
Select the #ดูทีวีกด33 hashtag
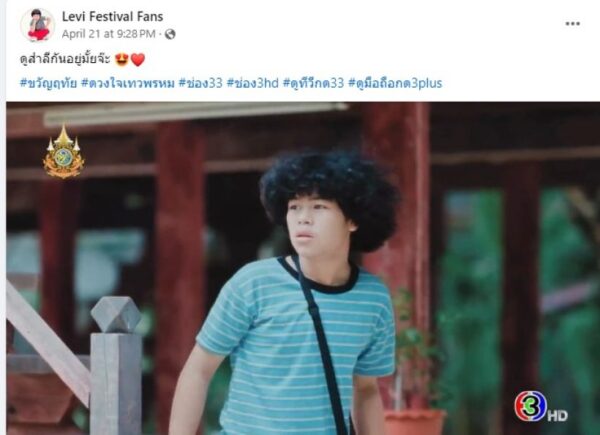(x=313, y=83)
